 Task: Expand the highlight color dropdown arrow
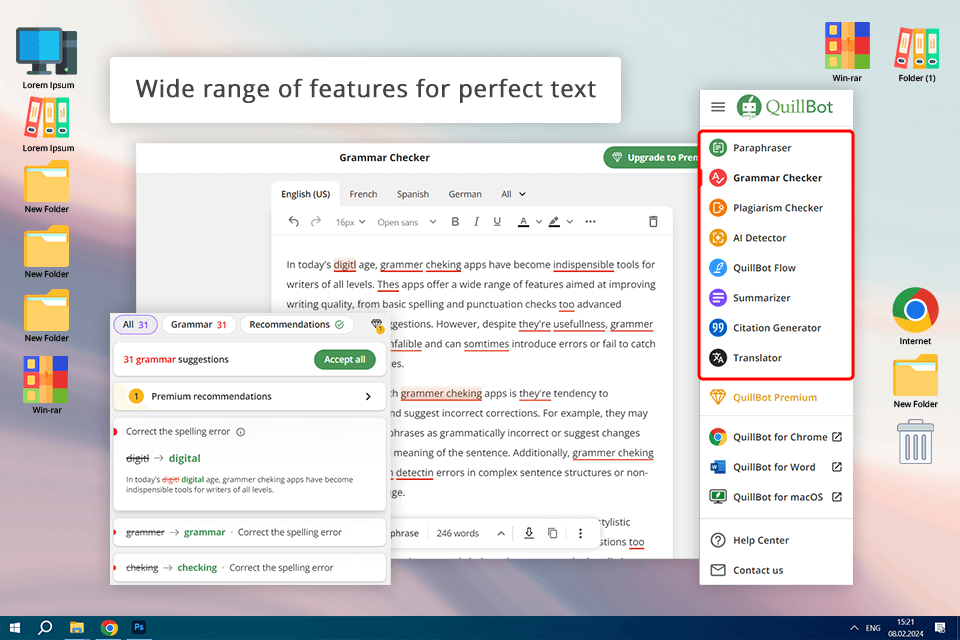(x=569, y=222)
